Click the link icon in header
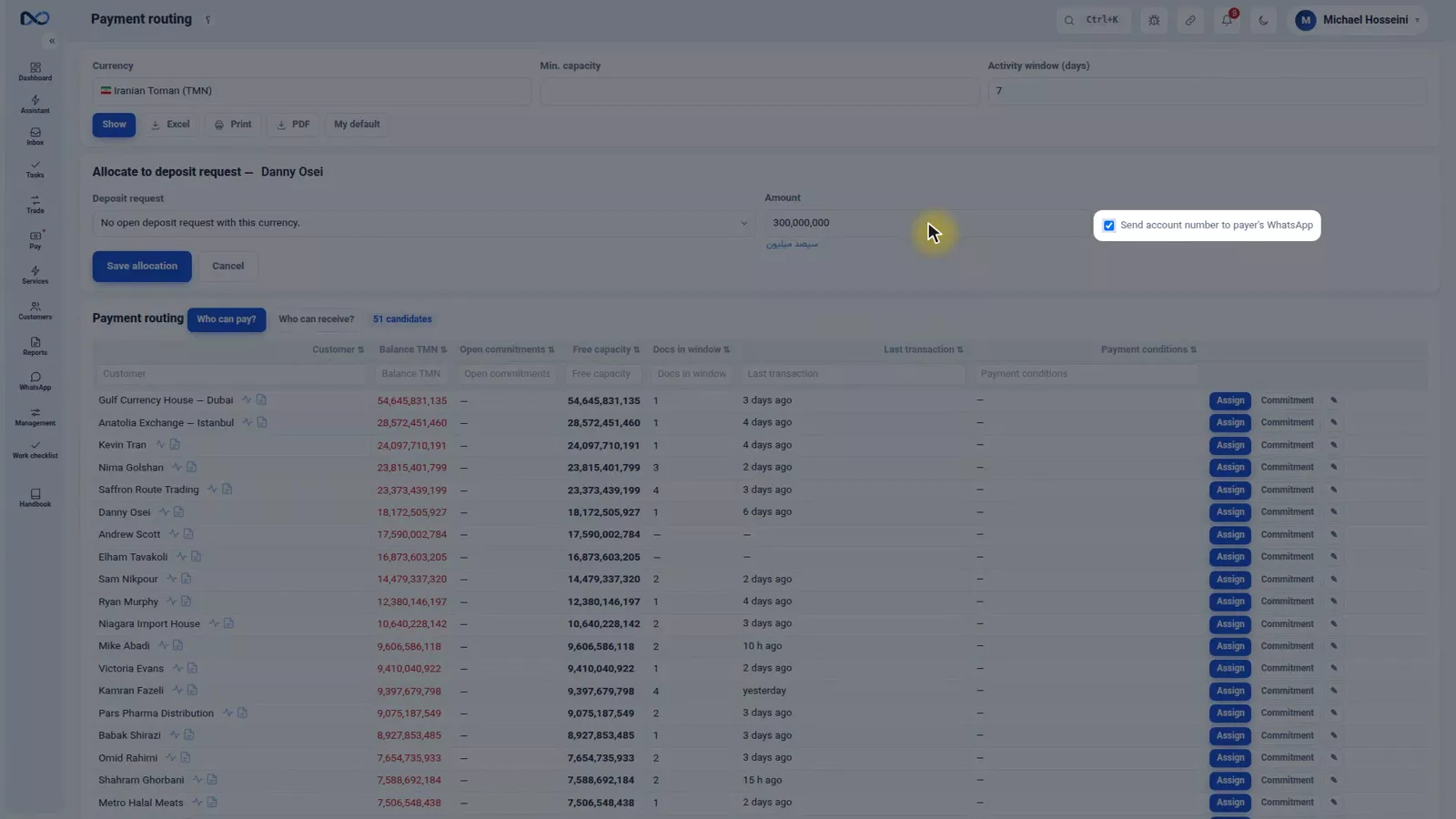Image resolution: width=1456 pixels, height=819 pixels. click(x=1190, y=20)
